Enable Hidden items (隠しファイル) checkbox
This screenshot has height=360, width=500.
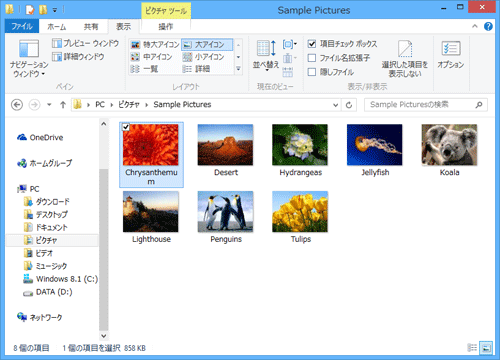click(x=312, y=72)
